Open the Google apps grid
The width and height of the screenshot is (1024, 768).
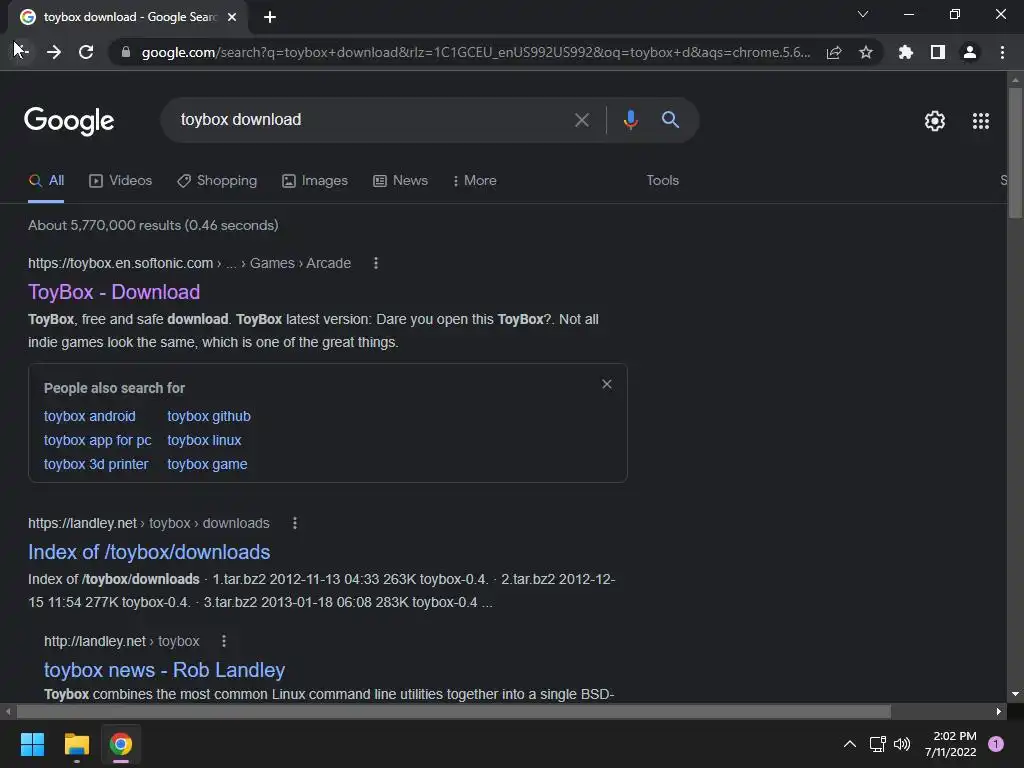click(981, 121)
